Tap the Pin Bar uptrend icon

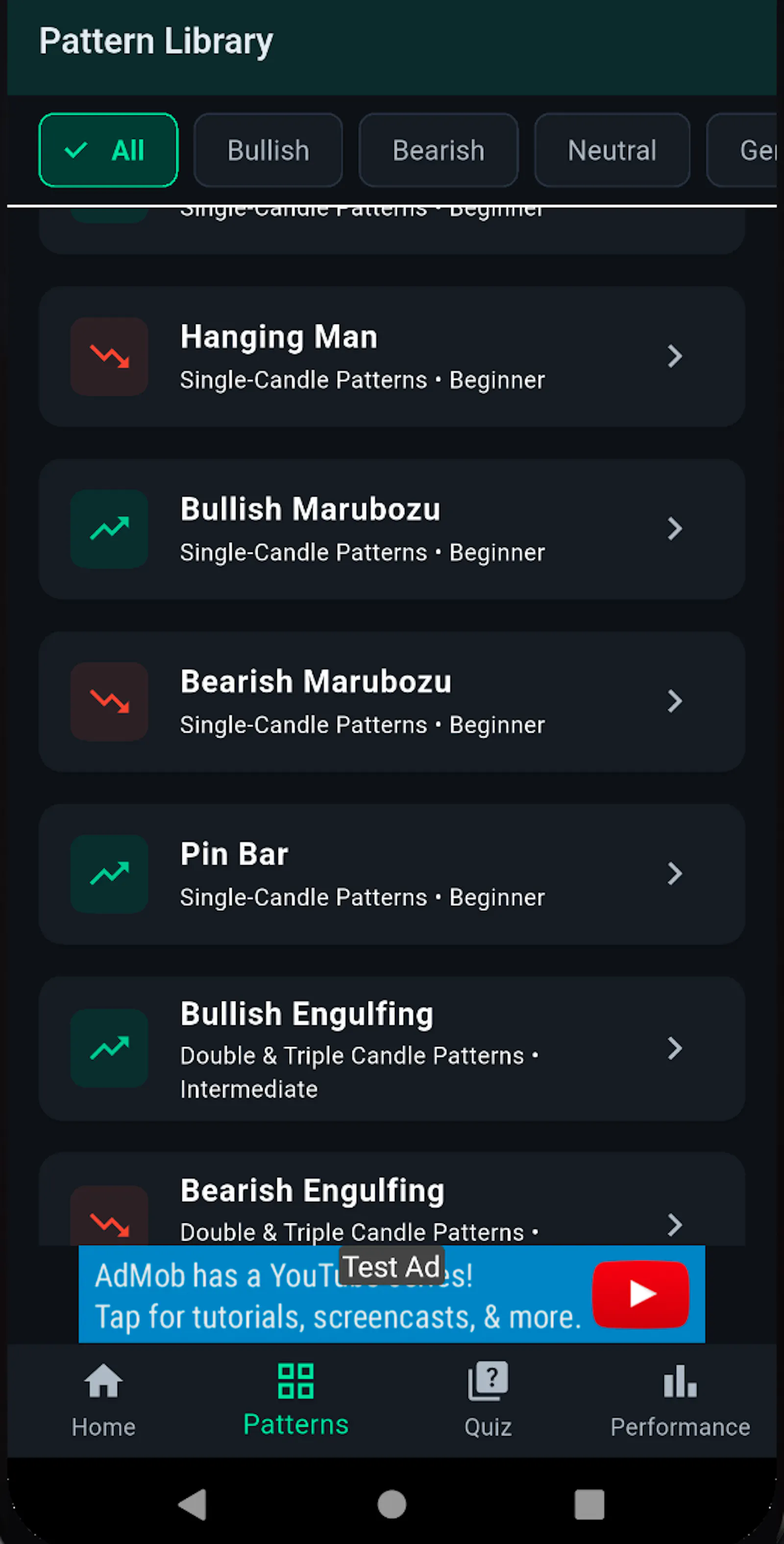[x=109, y=874]
